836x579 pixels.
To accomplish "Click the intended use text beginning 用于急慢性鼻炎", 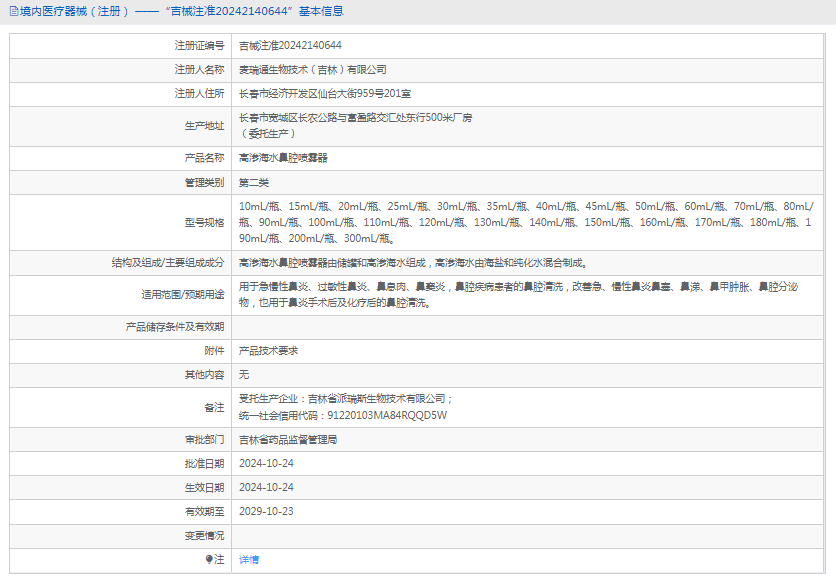I will point(518,295).
